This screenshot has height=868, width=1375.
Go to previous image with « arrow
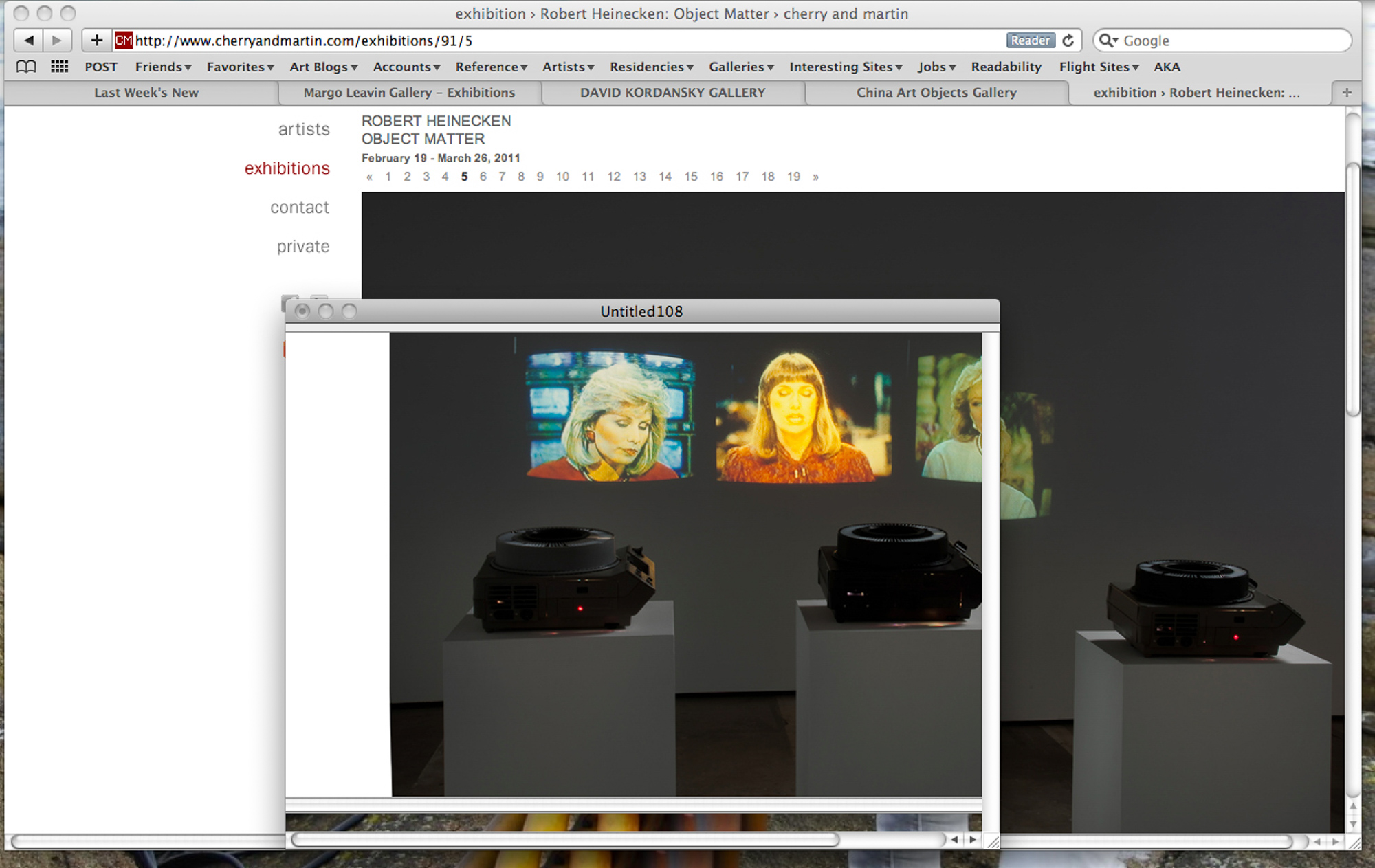pos(369,177)
